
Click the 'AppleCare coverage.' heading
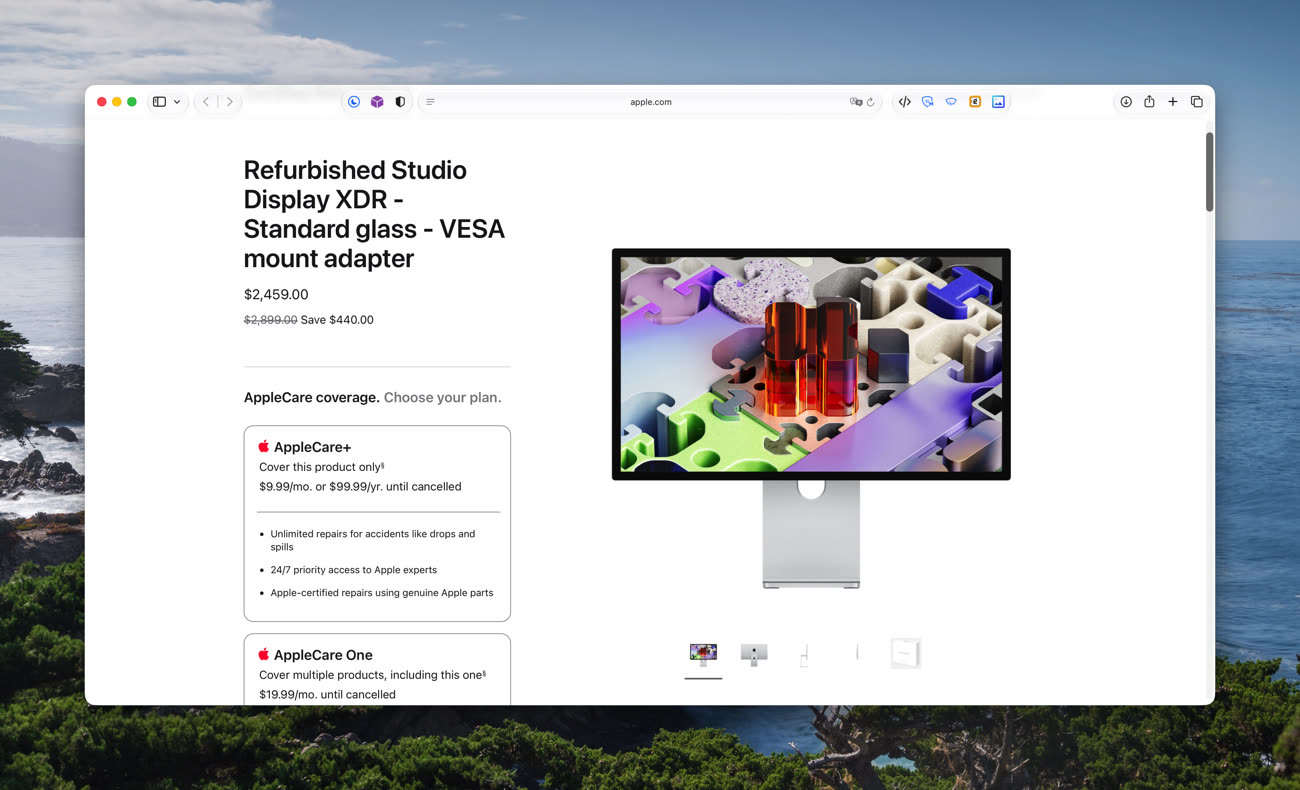point(312,397)
